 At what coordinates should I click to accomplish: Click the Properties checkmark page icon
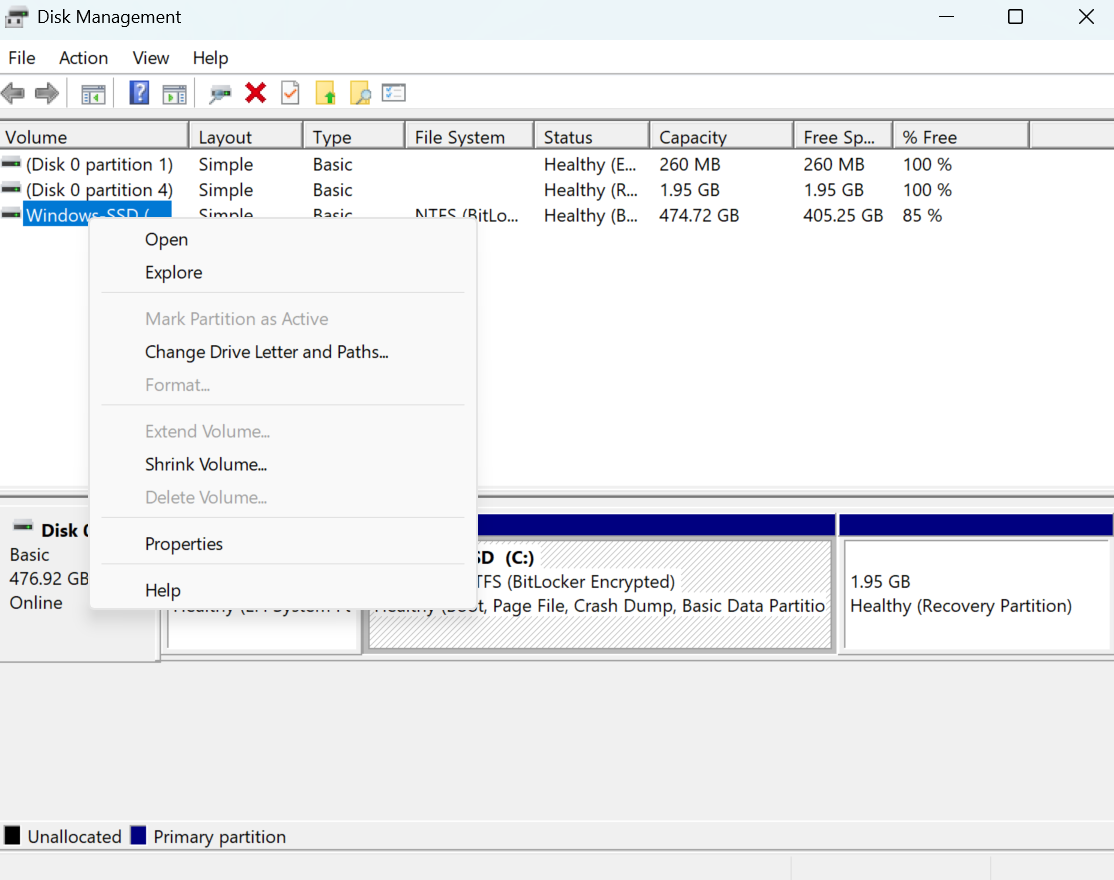[x=290, y=93]
